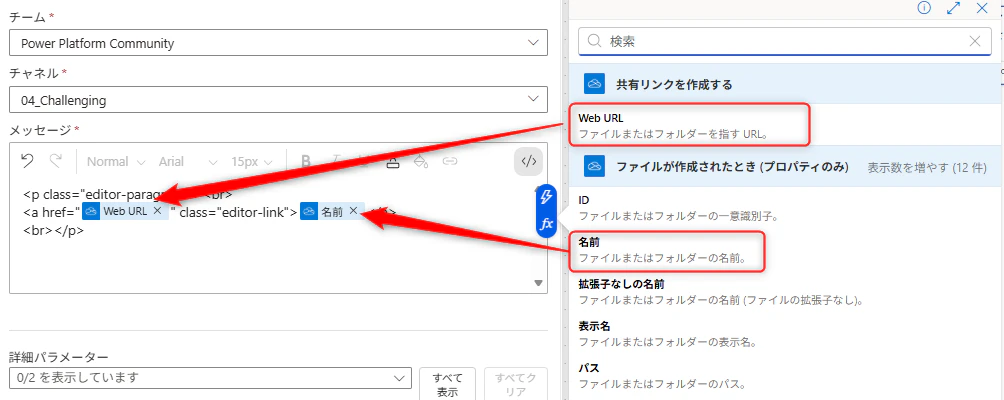Screen dimensions: 1004x400
Task: Expand the チーム dropdown Power Platform Community
Action: pyautogui.click(x=279, y=44)
